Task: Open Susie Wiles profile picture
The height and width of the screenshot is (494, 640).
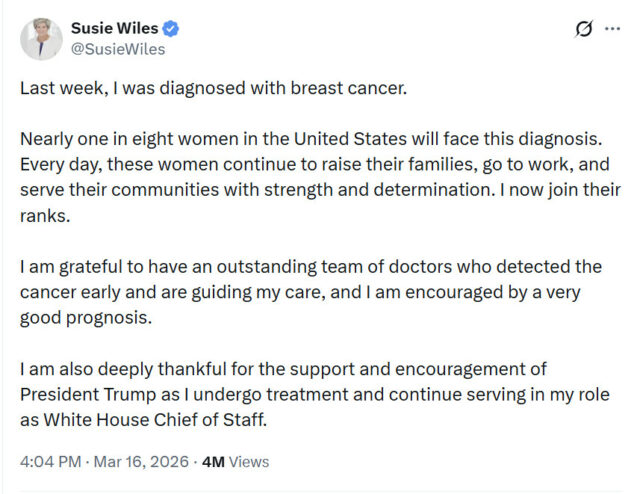Action: 41,38
